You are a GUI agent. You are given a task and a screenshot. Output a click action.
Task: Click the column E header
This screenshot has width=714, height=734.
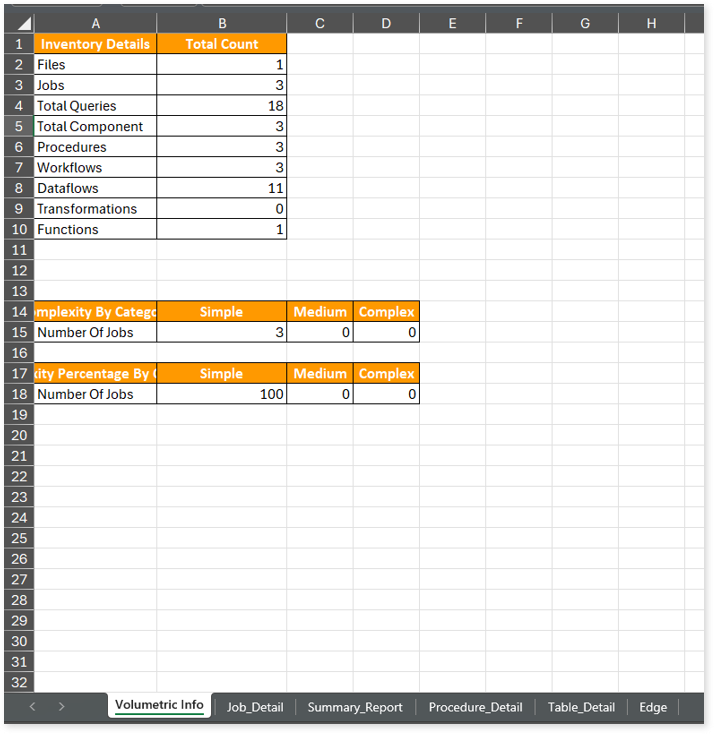(x=452, y=23)
